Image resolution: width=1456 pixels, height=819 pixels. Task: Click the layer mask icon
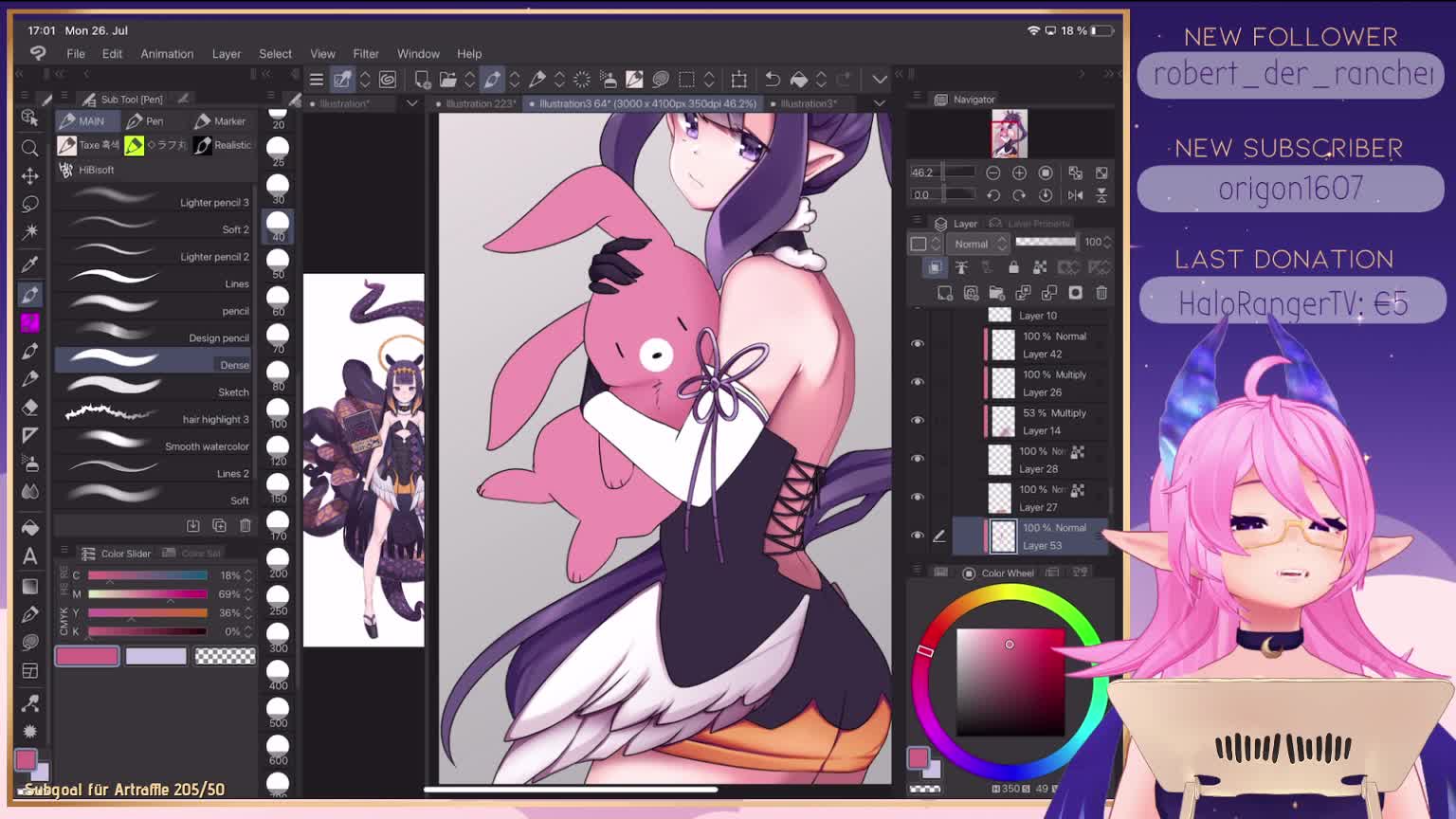pyautogui.click(x=1075, y=293)
